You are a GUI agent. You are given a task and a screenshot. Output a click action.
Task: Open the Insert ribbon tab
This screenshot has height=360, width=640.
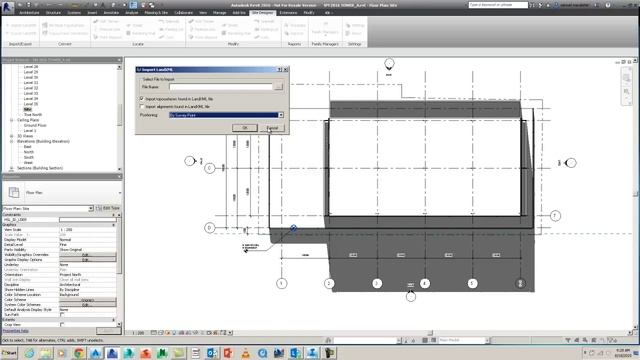click(x=92, y=13)
